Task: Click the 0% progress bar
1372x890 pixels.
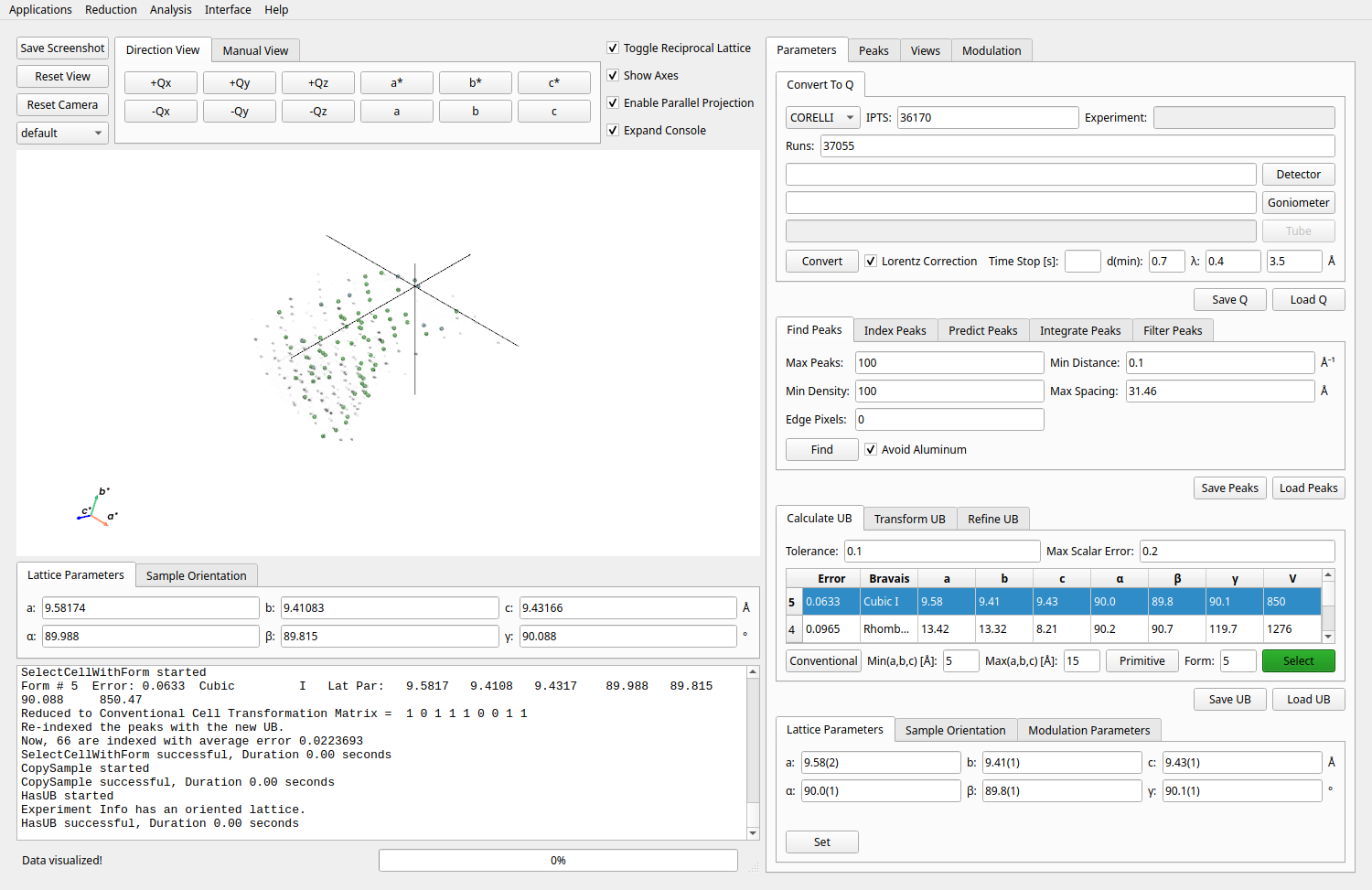Action: [558, 861]
